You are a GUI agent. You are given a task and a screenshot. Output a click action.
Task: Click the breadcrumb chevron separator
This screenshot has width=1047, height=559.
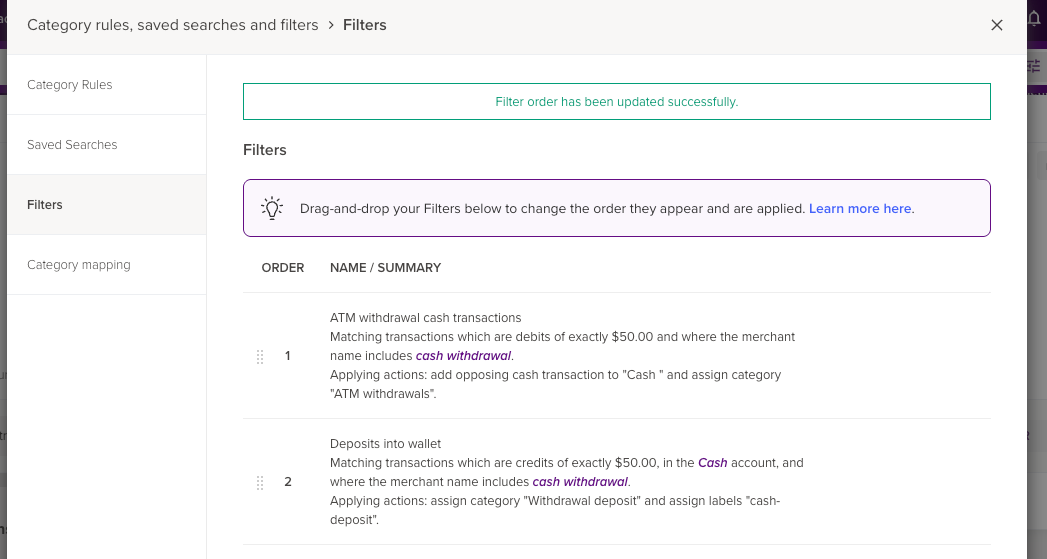(x=330, y=25)
